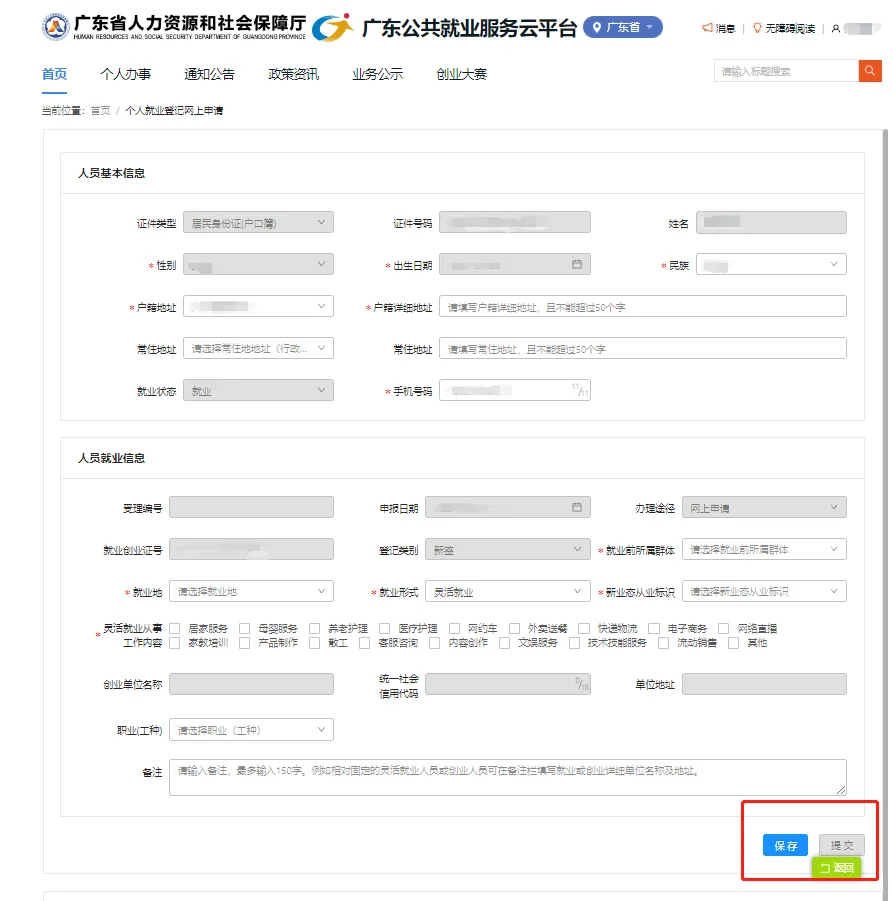Expand the 民族 dropdown
893x901 pixels.
771,264
